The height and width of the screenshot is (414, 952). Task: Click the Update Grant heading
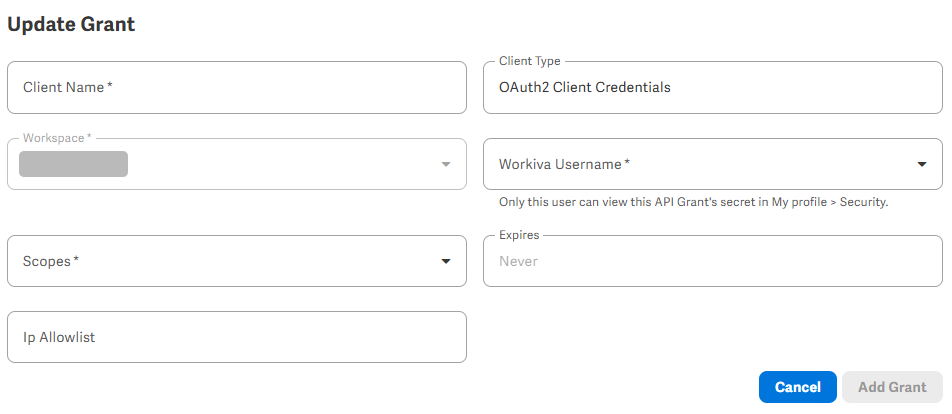pos(71,24)
